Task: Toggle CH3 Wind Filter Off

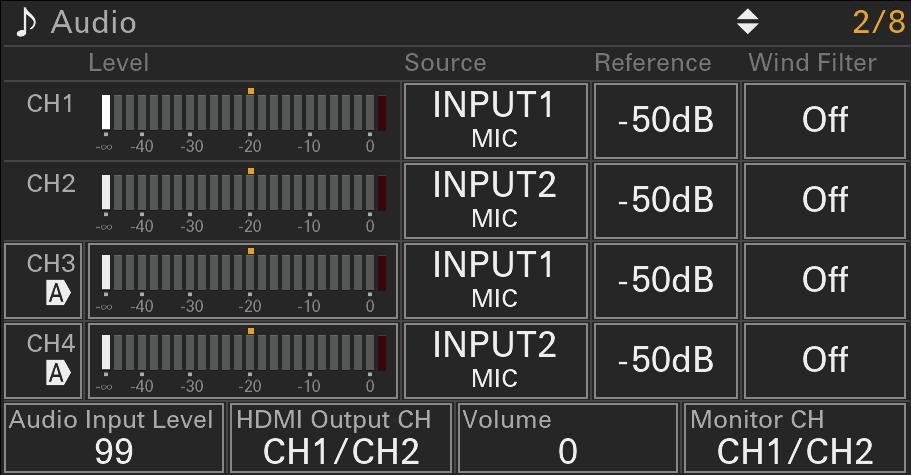Action: pyautogui.click(x=825, y=280)
